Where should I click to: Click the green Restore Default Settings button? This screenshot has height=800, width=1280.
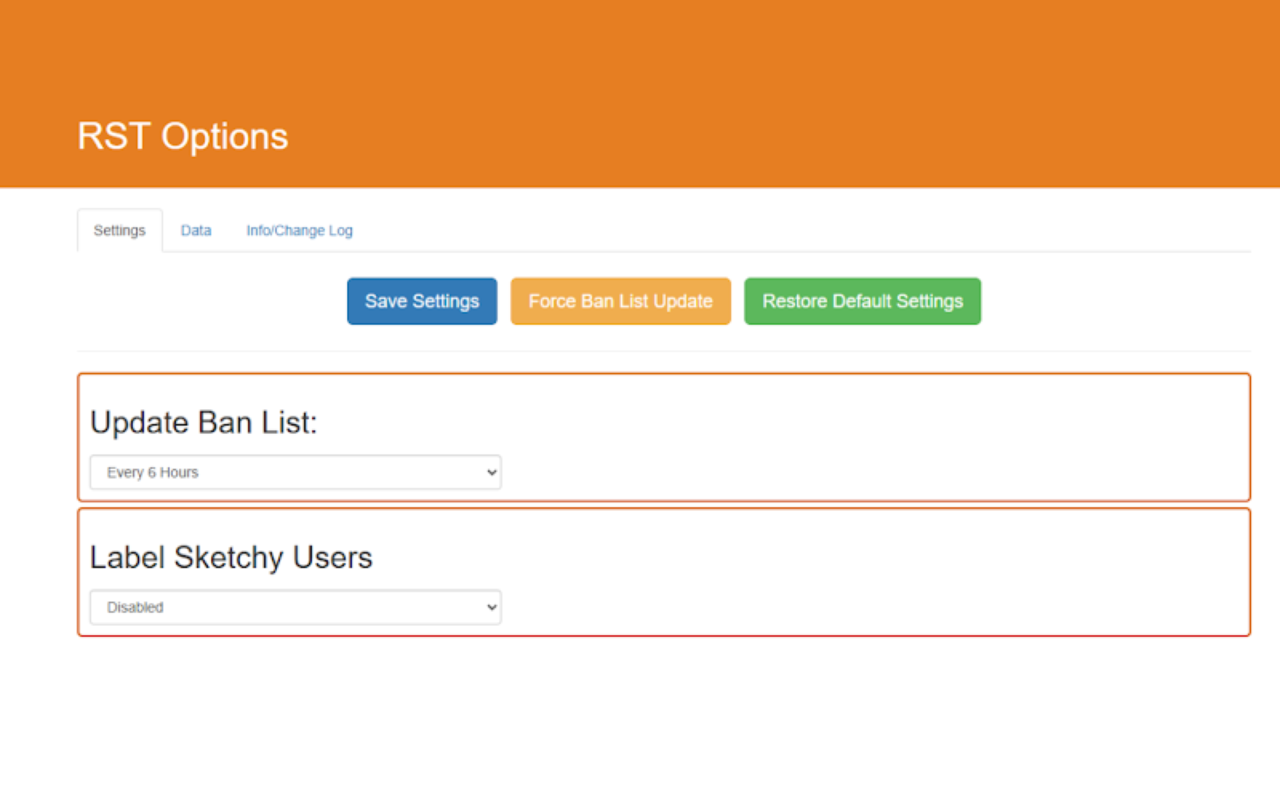pos(862,301)
